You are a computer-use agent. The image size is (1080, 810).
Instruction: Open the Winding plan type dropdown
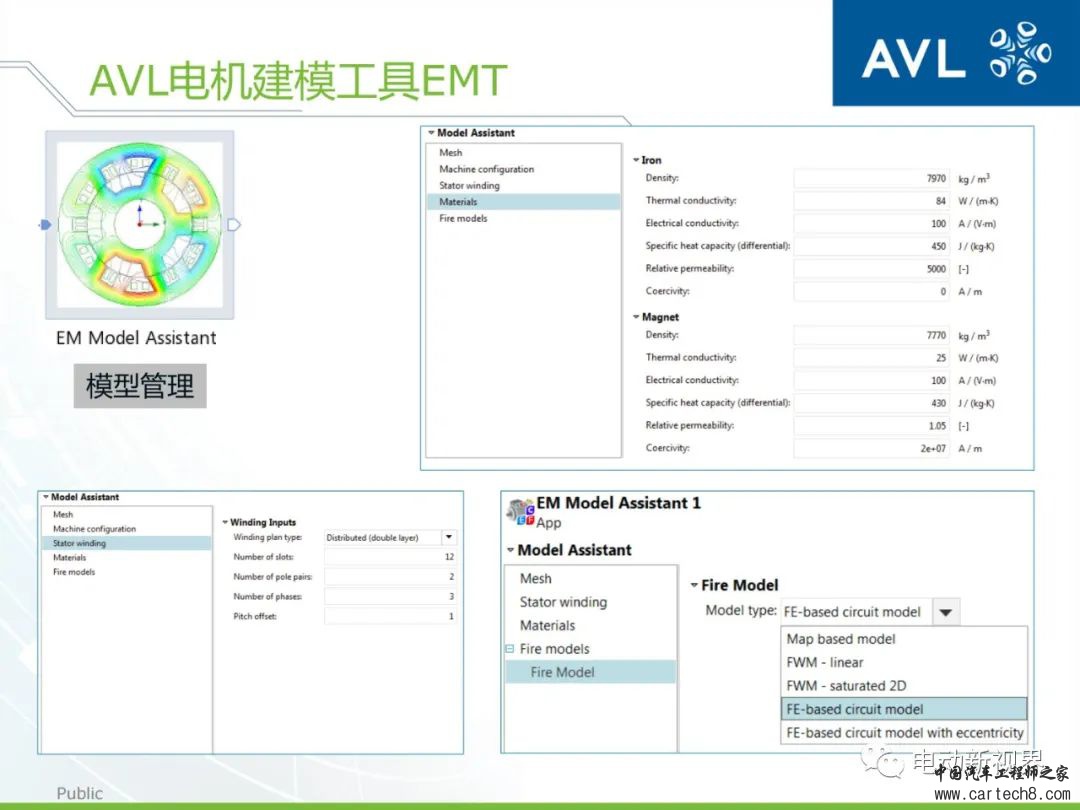[449, 537]
